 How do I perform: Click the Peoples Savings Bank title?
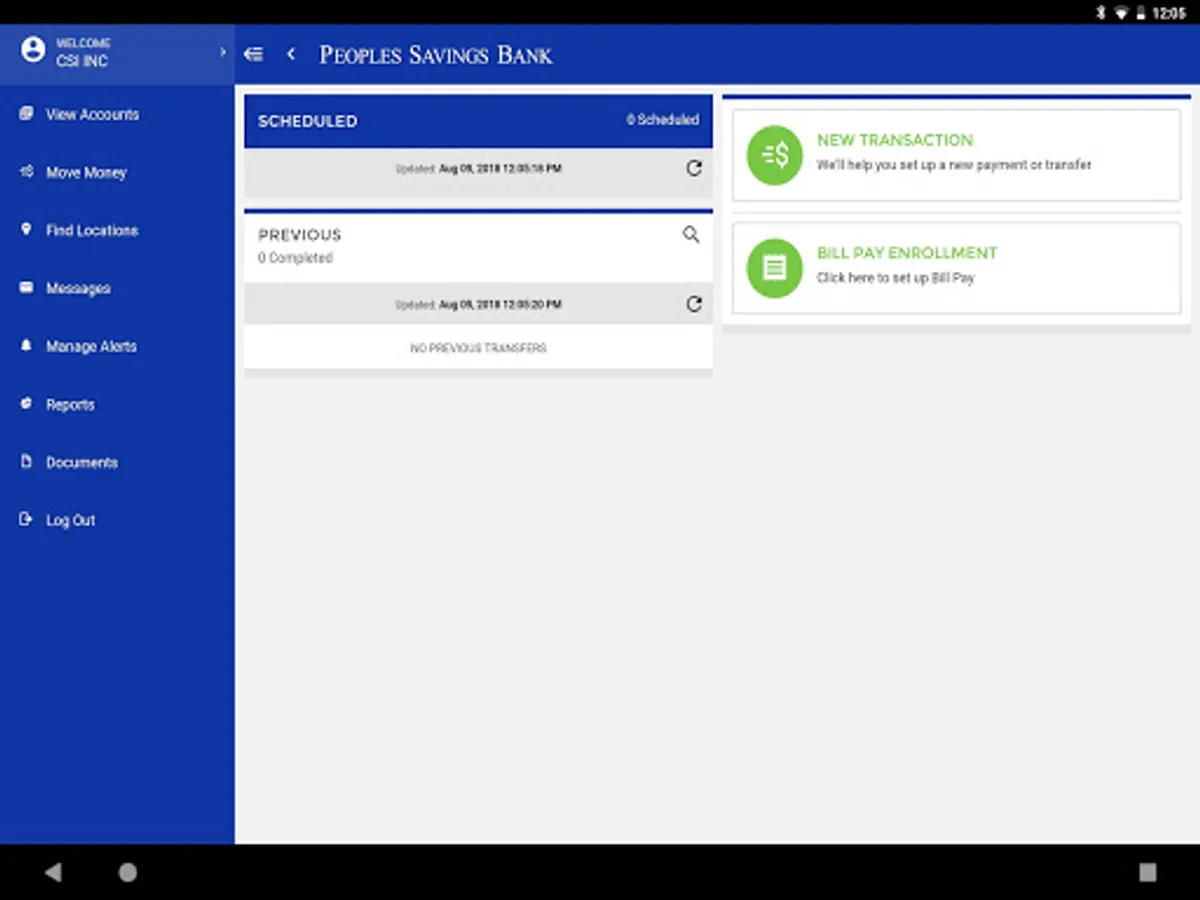(436, 55)
